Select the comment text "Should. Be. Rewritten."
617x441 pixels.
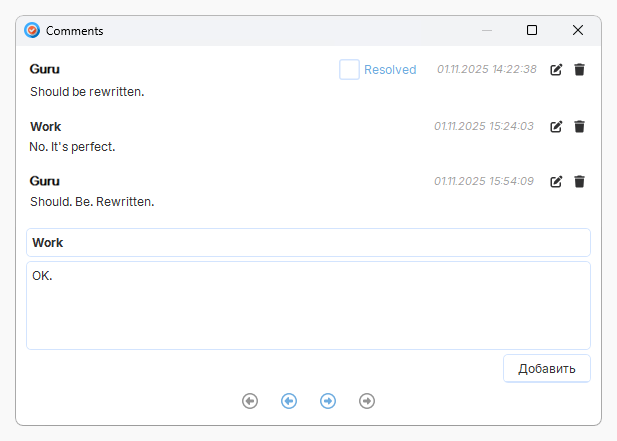(x=92, y=202)
